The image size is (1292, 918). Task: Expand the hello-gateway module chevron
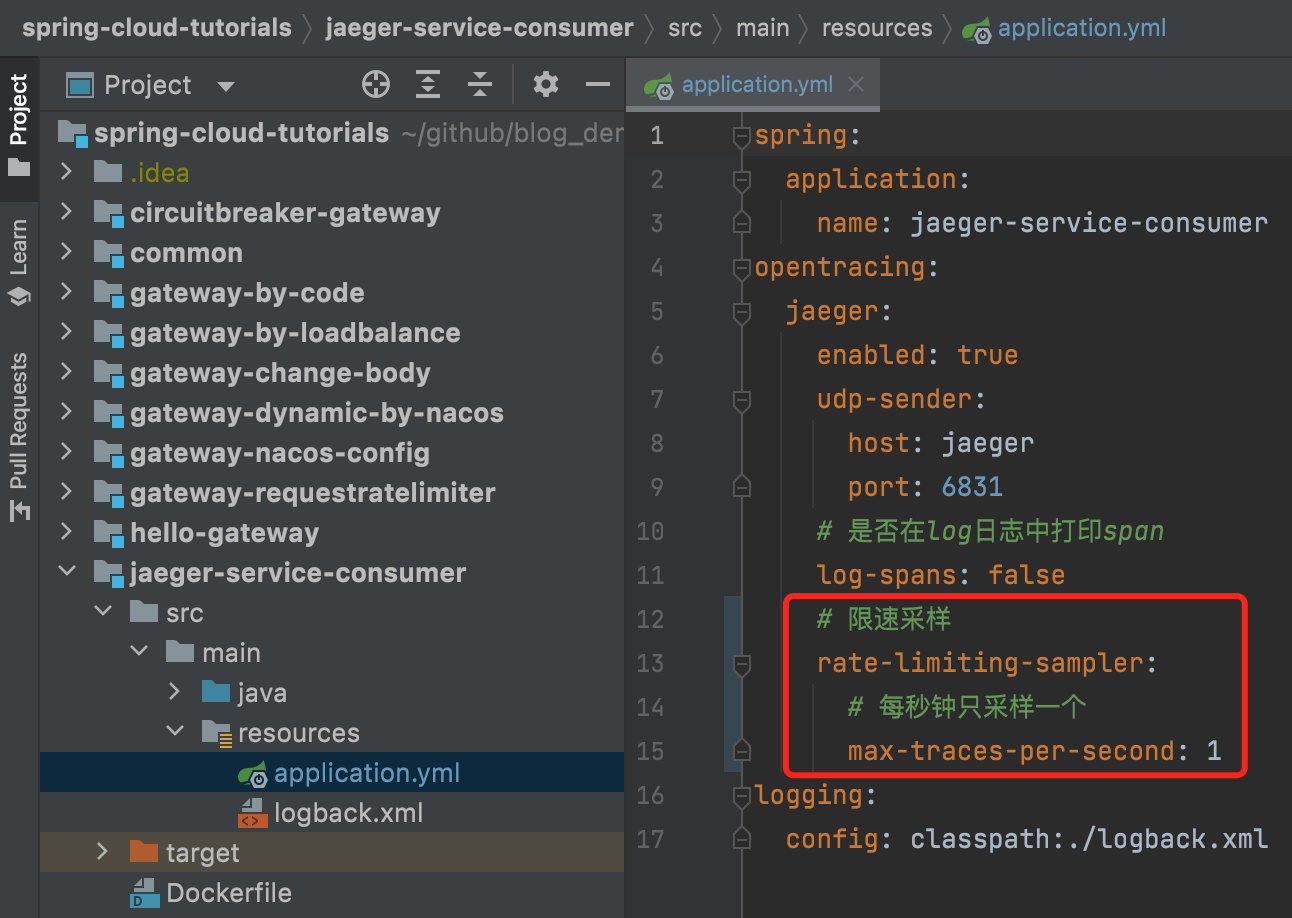(66, 532)
